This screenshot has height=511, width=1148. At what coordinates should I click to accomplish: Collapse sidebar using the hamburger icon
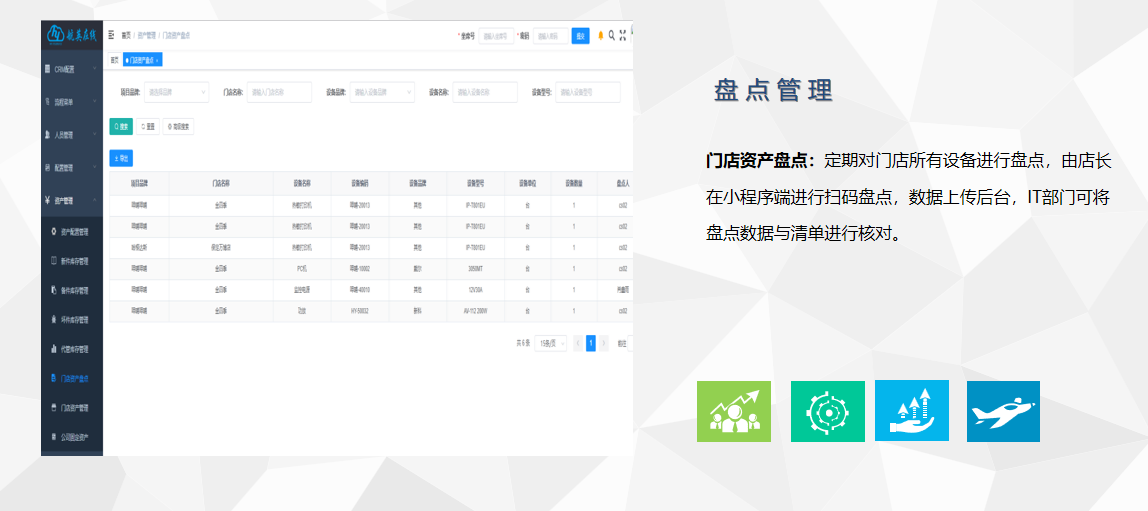click(111, 35)
